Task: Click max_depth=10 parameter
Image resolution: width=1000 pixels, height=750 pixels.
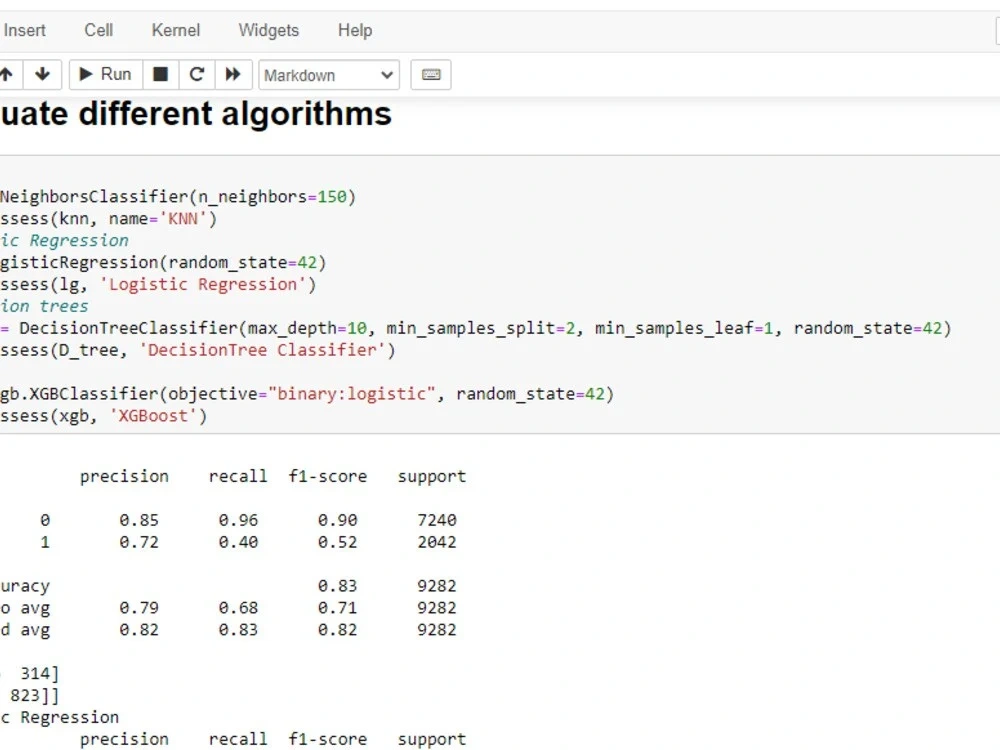Action: 307,328
